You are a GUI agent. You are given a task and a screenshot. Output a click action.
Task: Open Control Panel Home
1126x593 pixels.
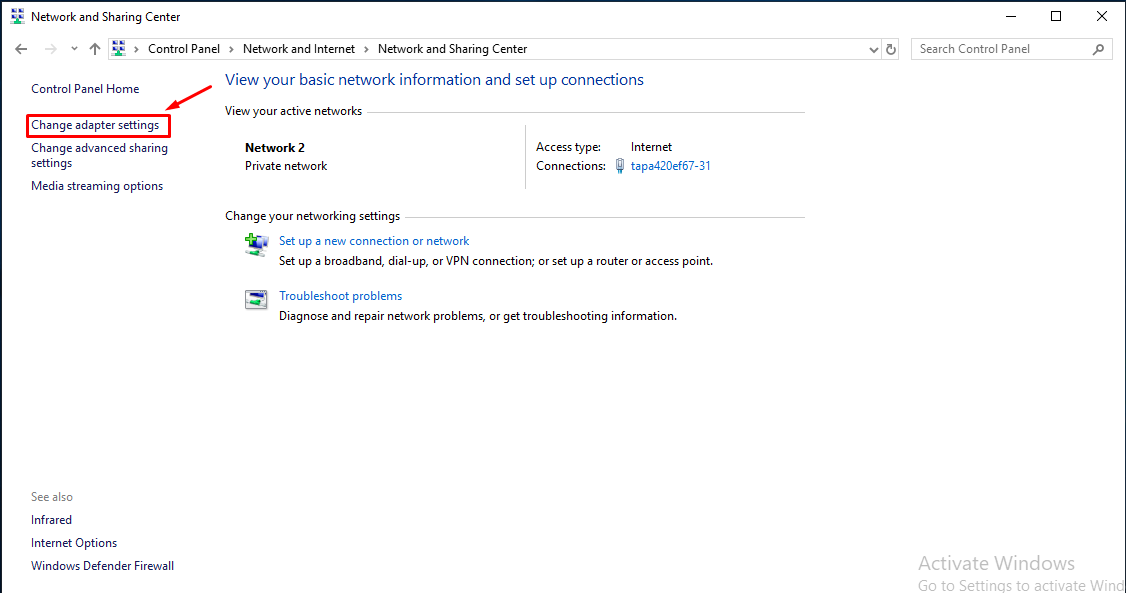(85, 89)
